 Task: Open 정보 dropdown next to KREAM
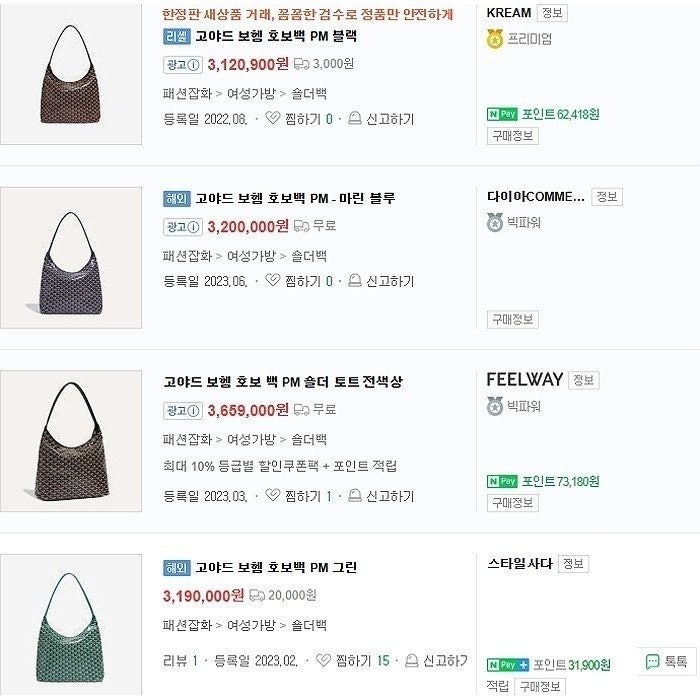click(x=551, y=13)
